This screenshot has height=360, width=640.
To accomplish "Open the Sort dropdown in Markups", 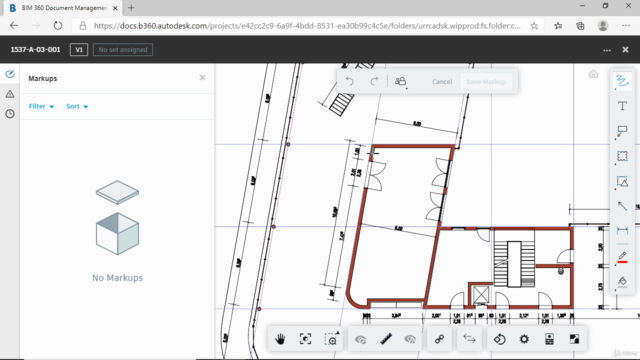I will (x=77, y=106).
